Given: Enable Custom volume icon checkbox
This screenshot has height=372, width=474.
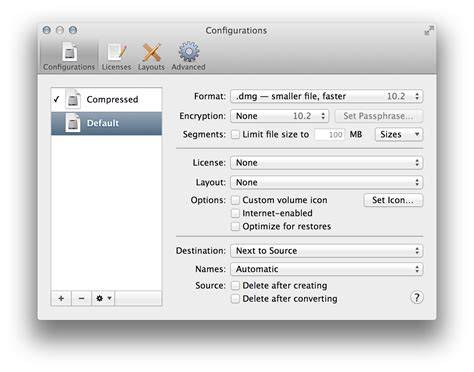Looking at the screenshot, I should [x=235, y=200].
